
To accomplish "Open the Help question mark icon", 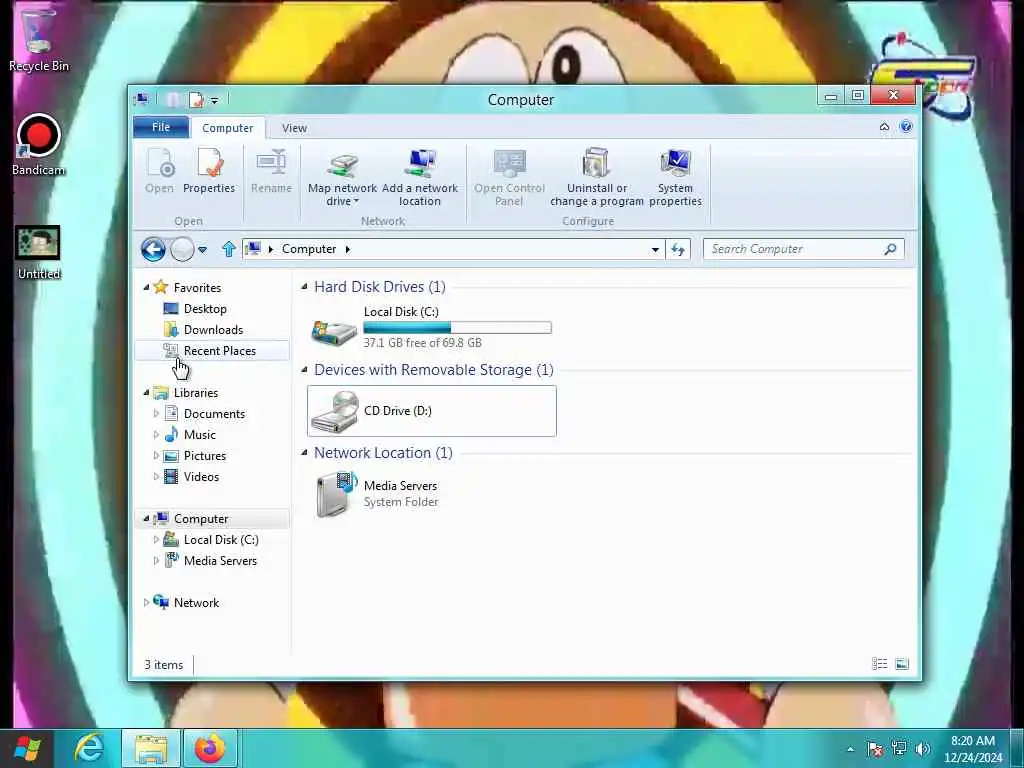I will tap(906, 127).
